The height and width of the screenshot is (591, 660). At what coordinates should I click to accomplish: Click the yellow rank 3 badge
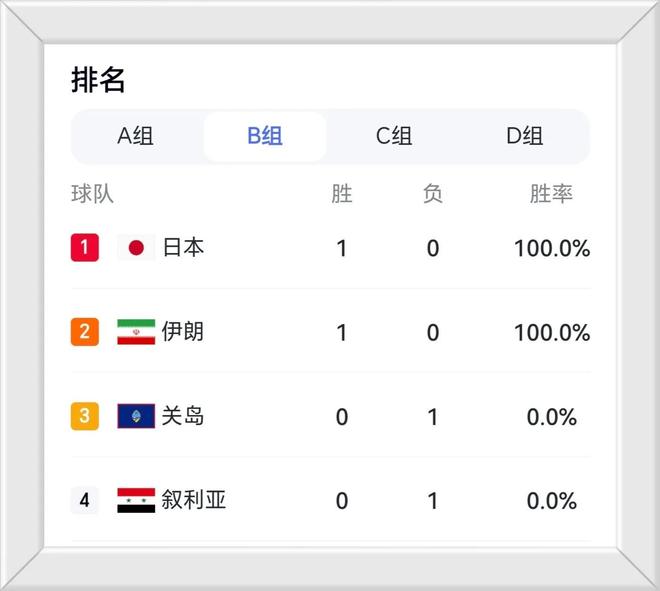click(85, 416)
